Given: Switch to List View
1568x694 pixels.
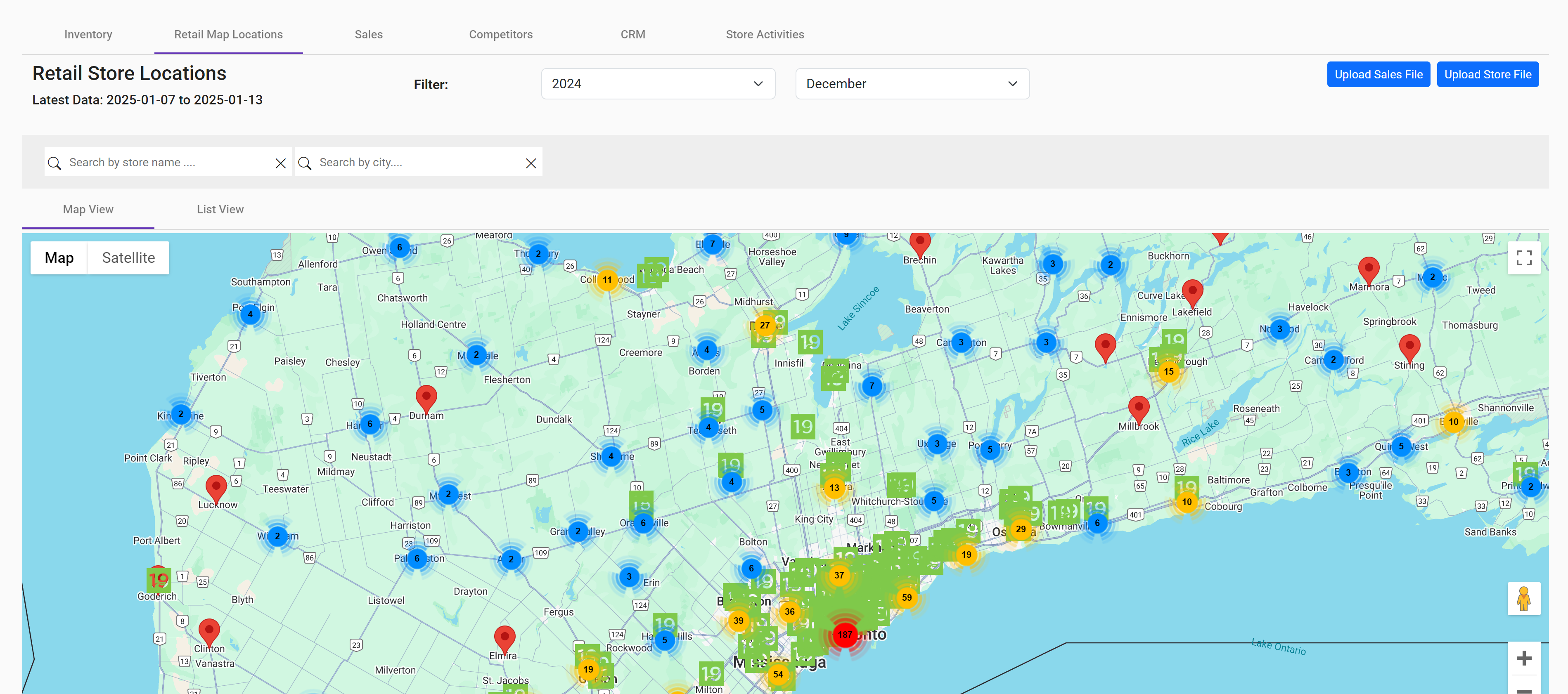Looking at the screenshot, I should [220, 209].
